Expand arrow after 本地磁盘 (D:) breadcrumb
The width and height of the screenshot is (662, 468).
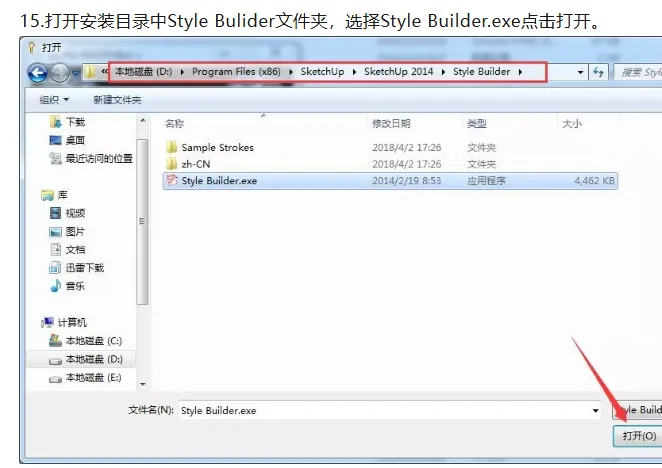(182, 72)
